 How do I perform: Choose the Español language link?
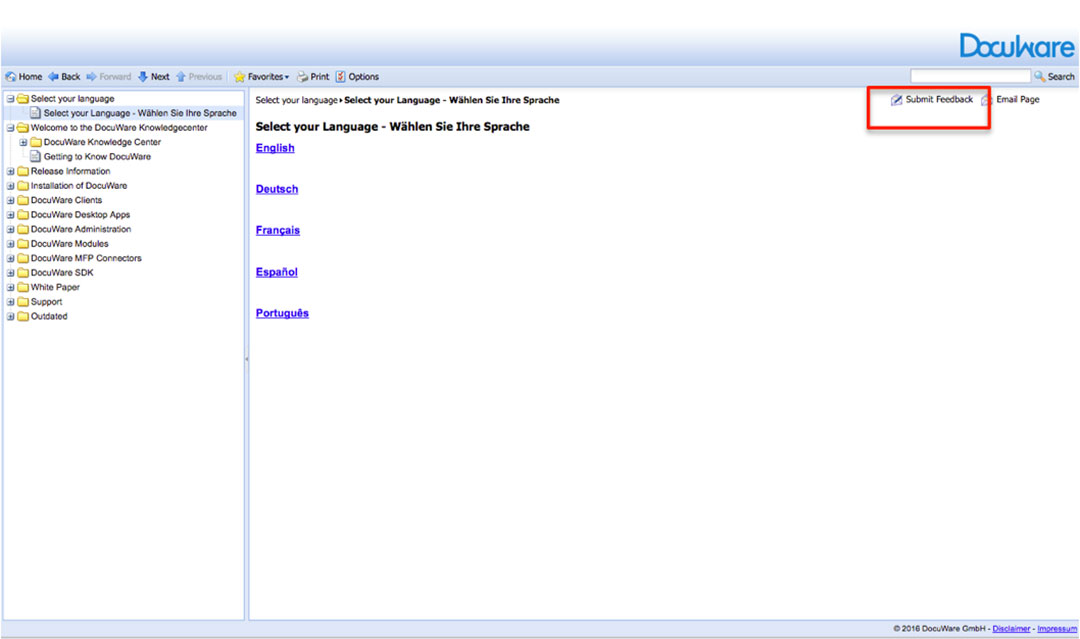click(277, 272)
